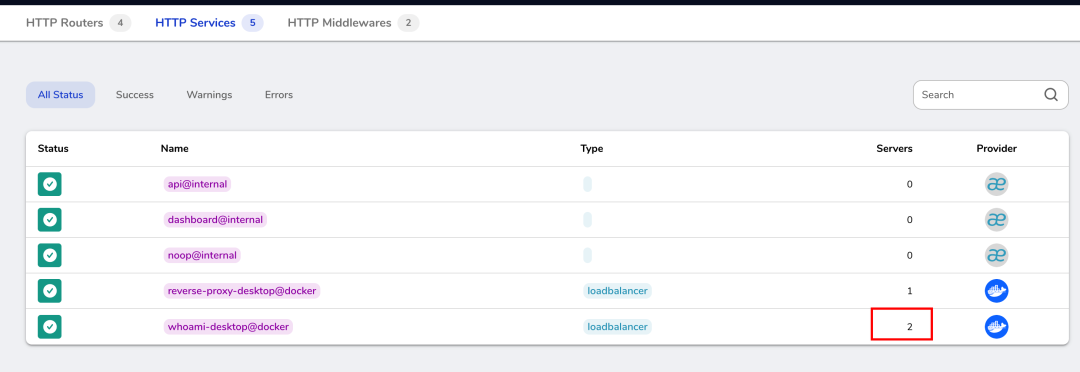Show only services with Errors

(x=278, y=95)
